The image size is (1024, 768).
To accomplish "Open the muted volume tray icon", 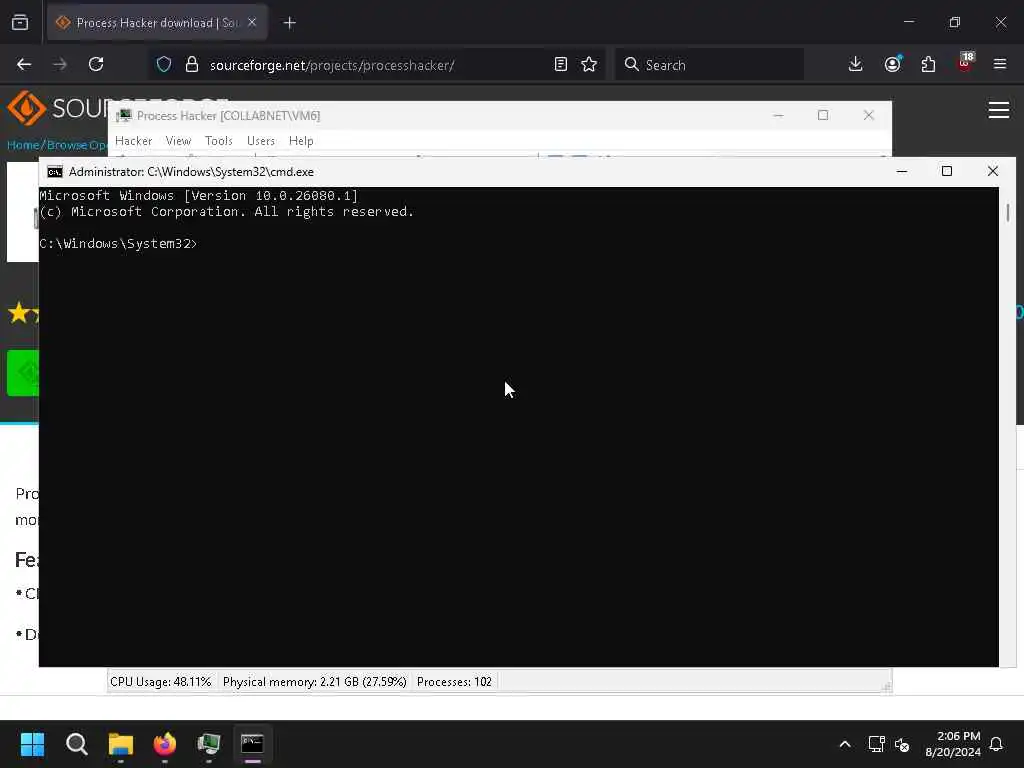I will pos(903,744).
